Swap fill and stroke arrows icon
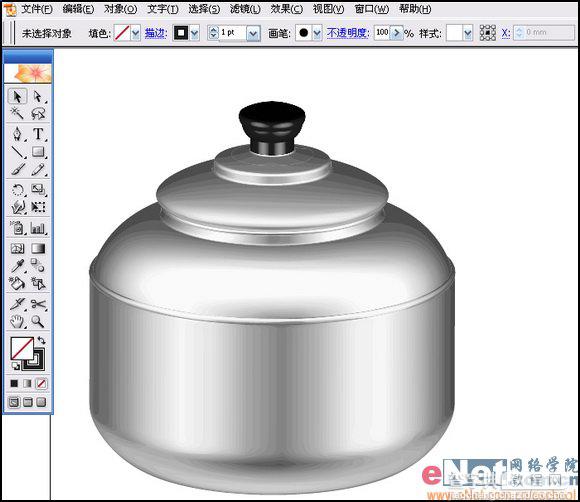Image resolution: width=580 pixels, height=502 pixels. tap(41, 340)
